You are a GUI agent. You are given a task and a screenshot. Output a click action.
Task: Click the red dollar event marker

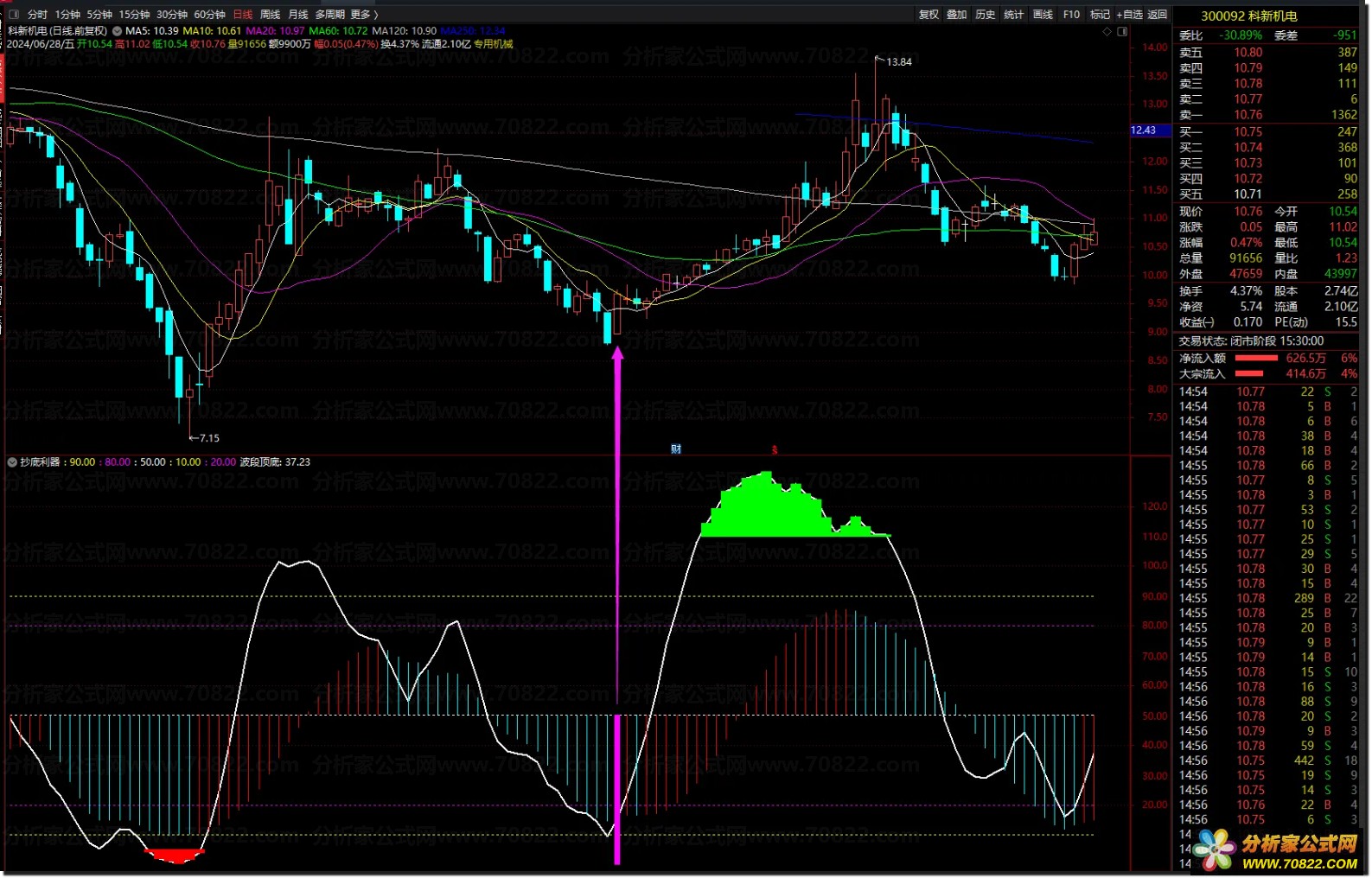click(x=775, y=450)
